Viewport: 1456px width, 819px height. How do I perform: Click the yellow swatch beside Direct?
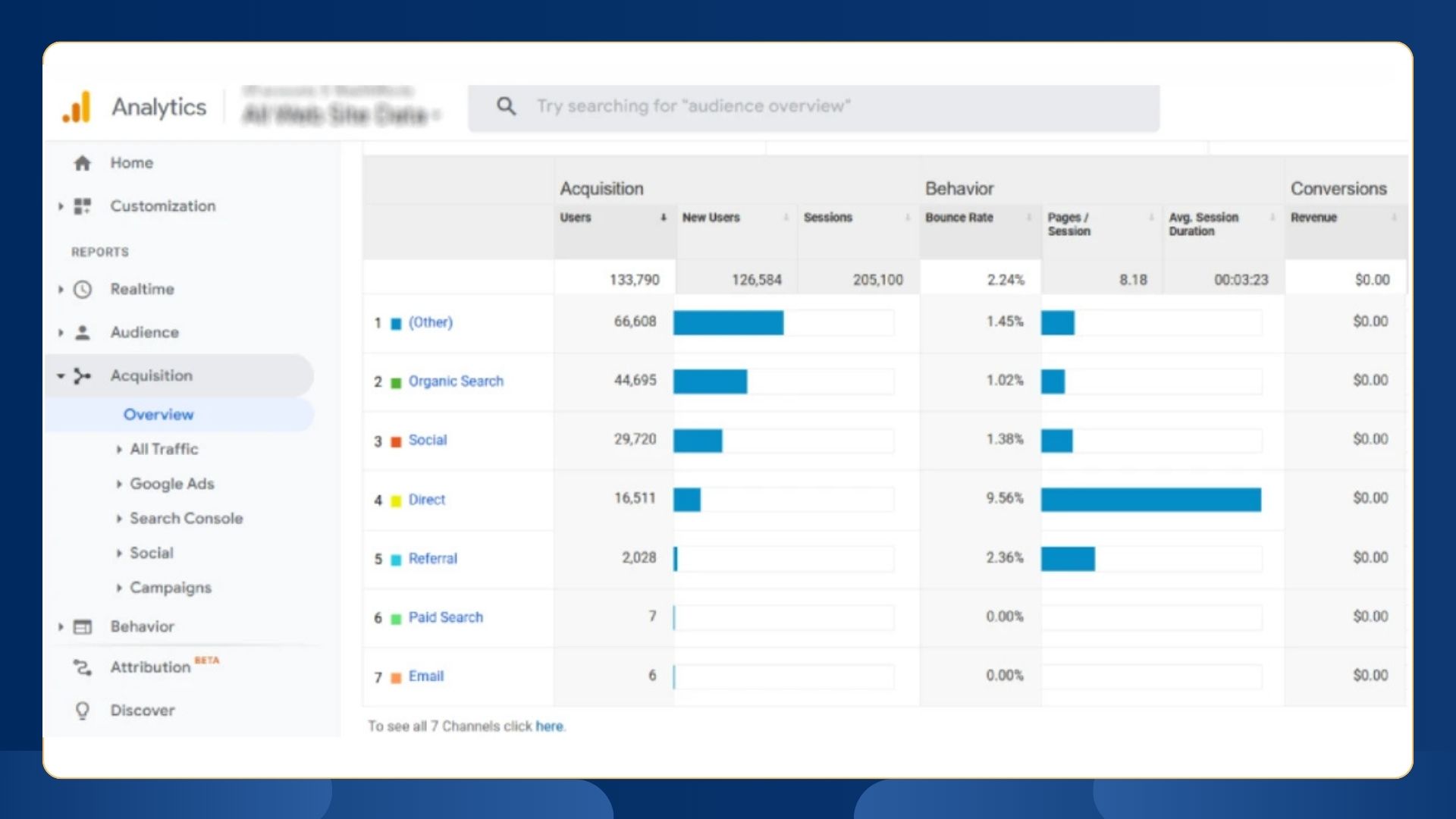396,501
